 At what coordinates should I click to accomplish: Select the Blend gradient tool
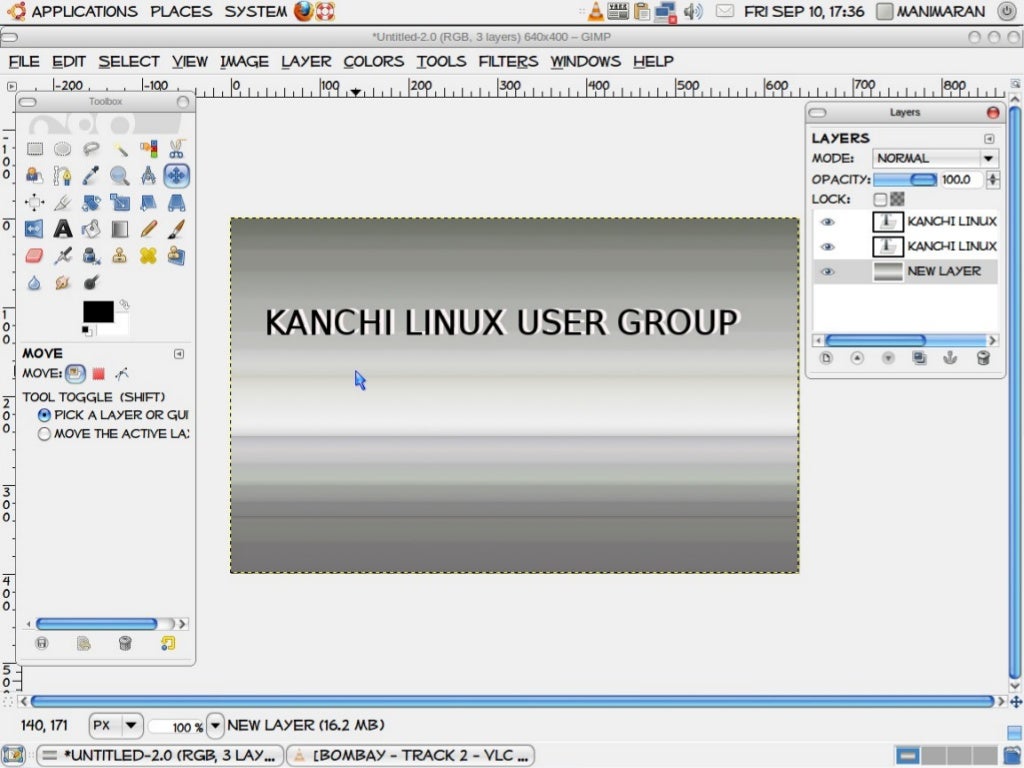click(120, 229)
